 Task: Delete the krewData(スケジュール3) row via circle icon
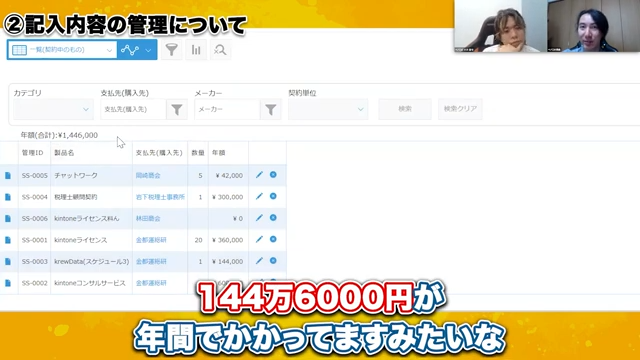(273, 261)
